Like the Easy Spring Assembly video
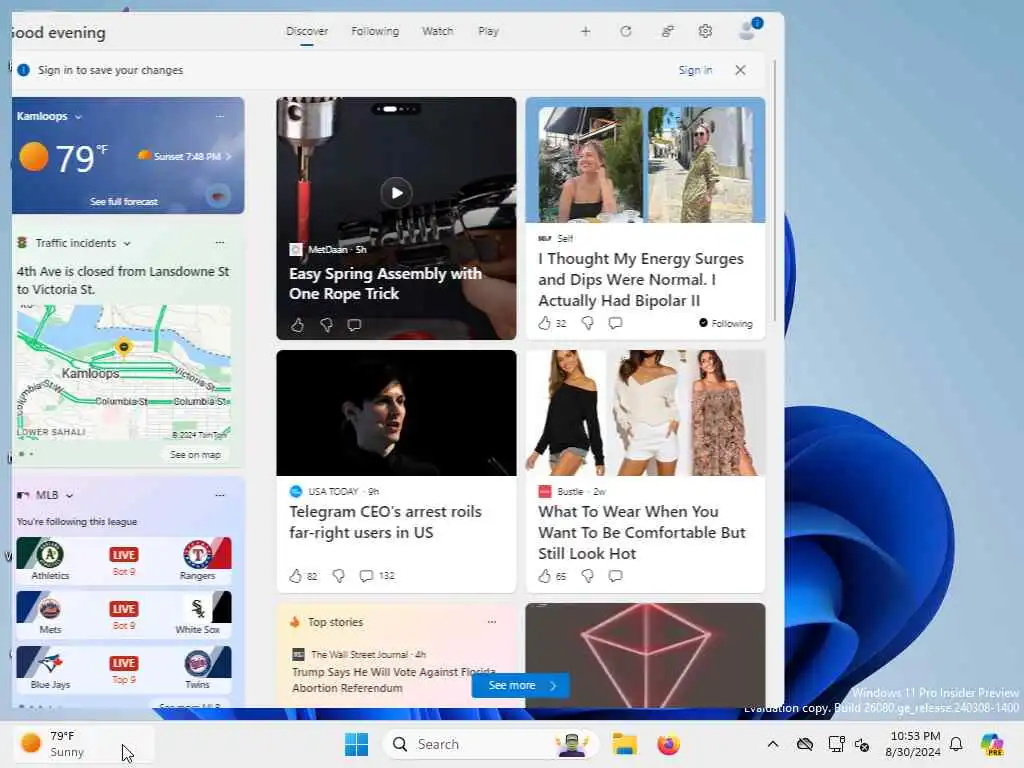Screen dimensions: 1024x768 [297, 325]
